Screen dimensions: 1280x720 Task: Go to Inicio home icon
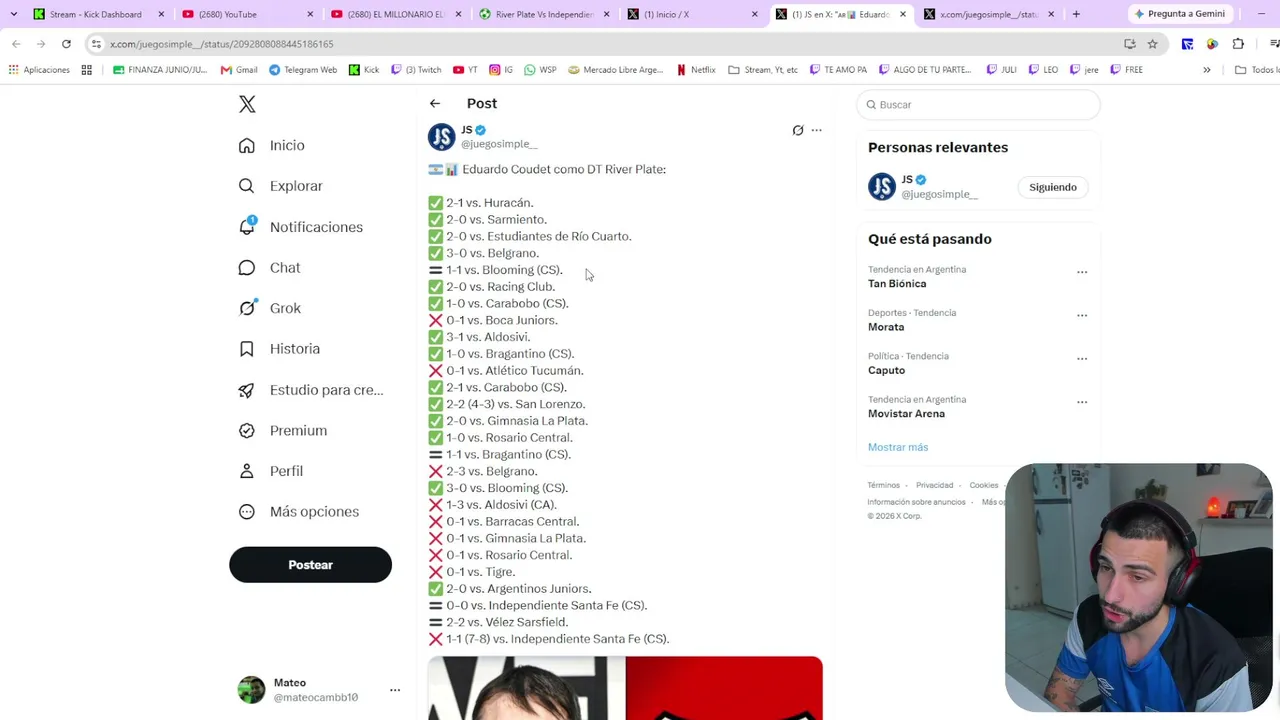(247, 145)
